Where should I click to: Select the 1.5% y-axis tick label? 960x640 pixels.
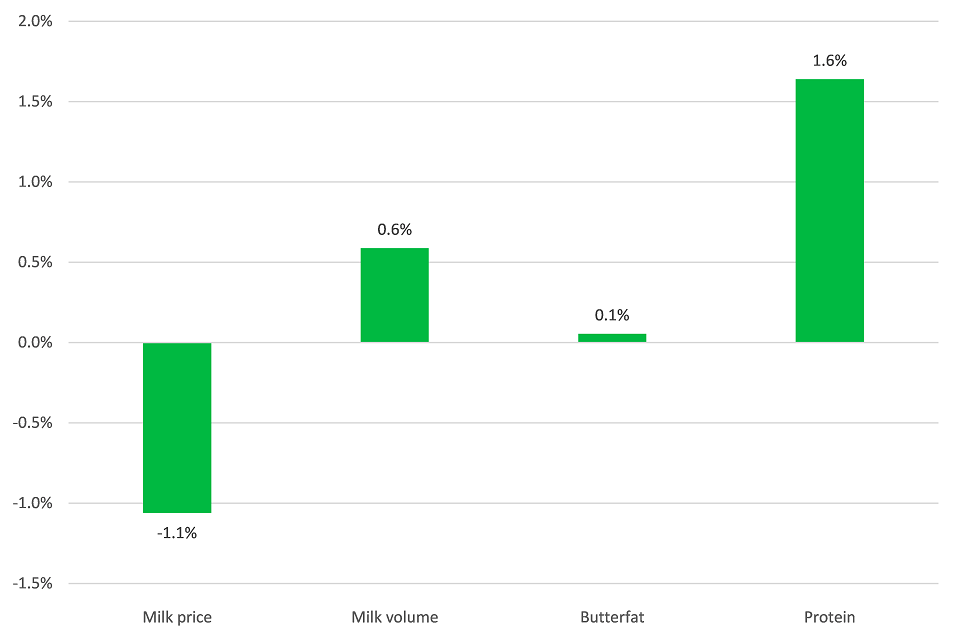[x=35, y=102]
